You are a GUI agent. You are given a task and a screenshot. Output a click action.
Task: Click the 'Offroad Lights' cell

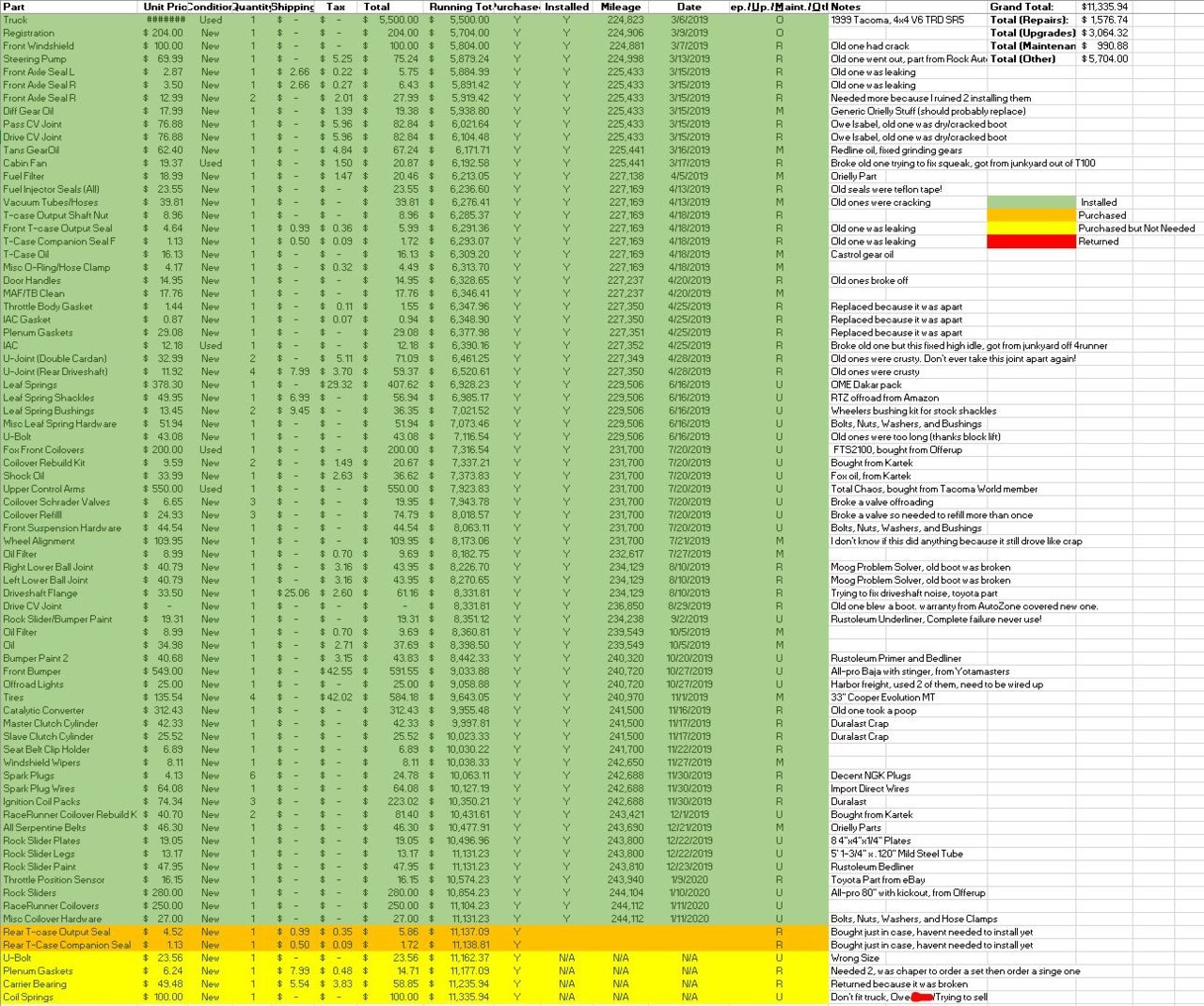(x=71, y=684)
